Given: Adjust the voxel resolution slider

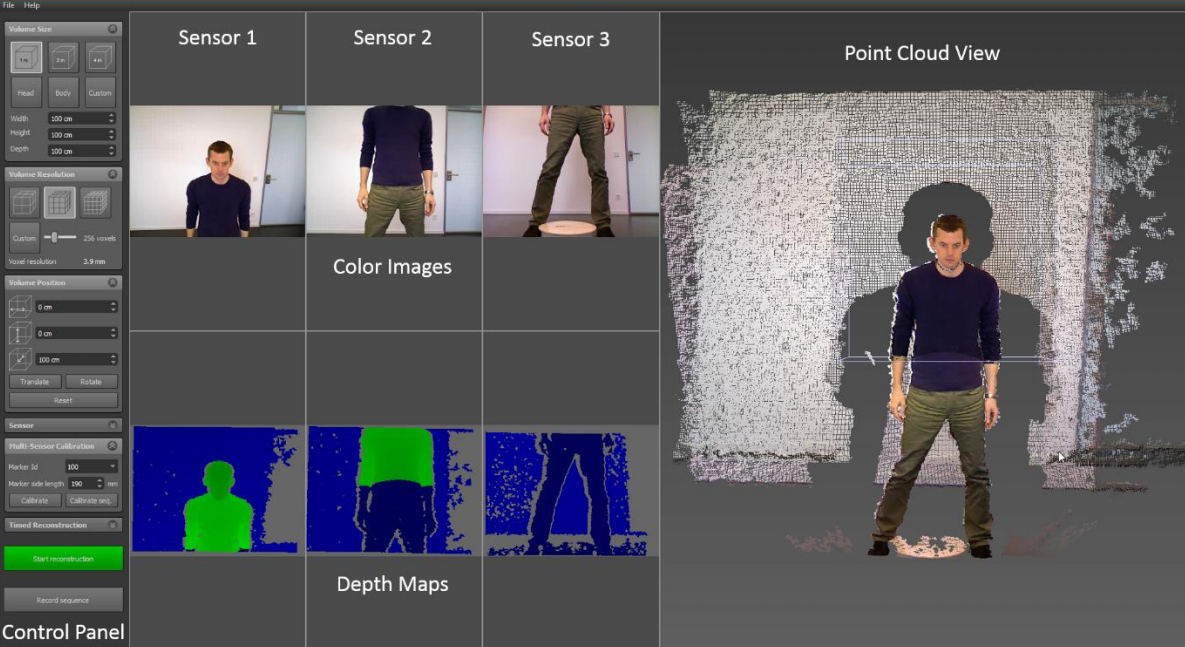Looking at the screenshot, I should (x=54, y=237).
